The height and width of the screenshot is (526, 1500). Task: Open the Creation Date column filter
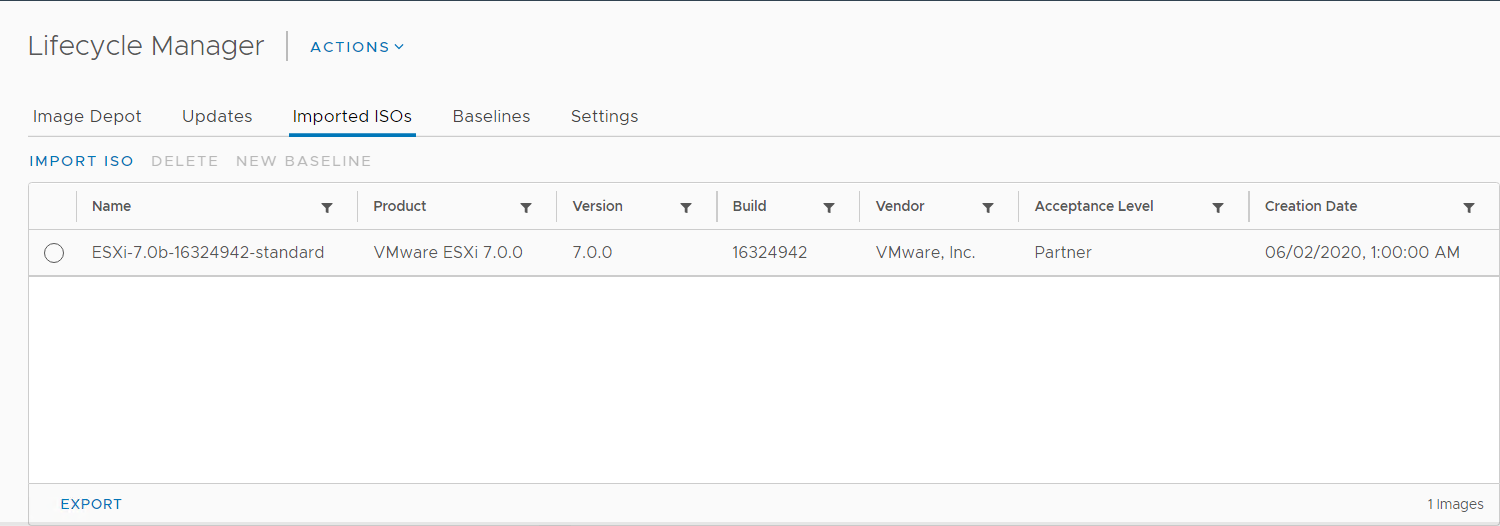[1469, 208]
